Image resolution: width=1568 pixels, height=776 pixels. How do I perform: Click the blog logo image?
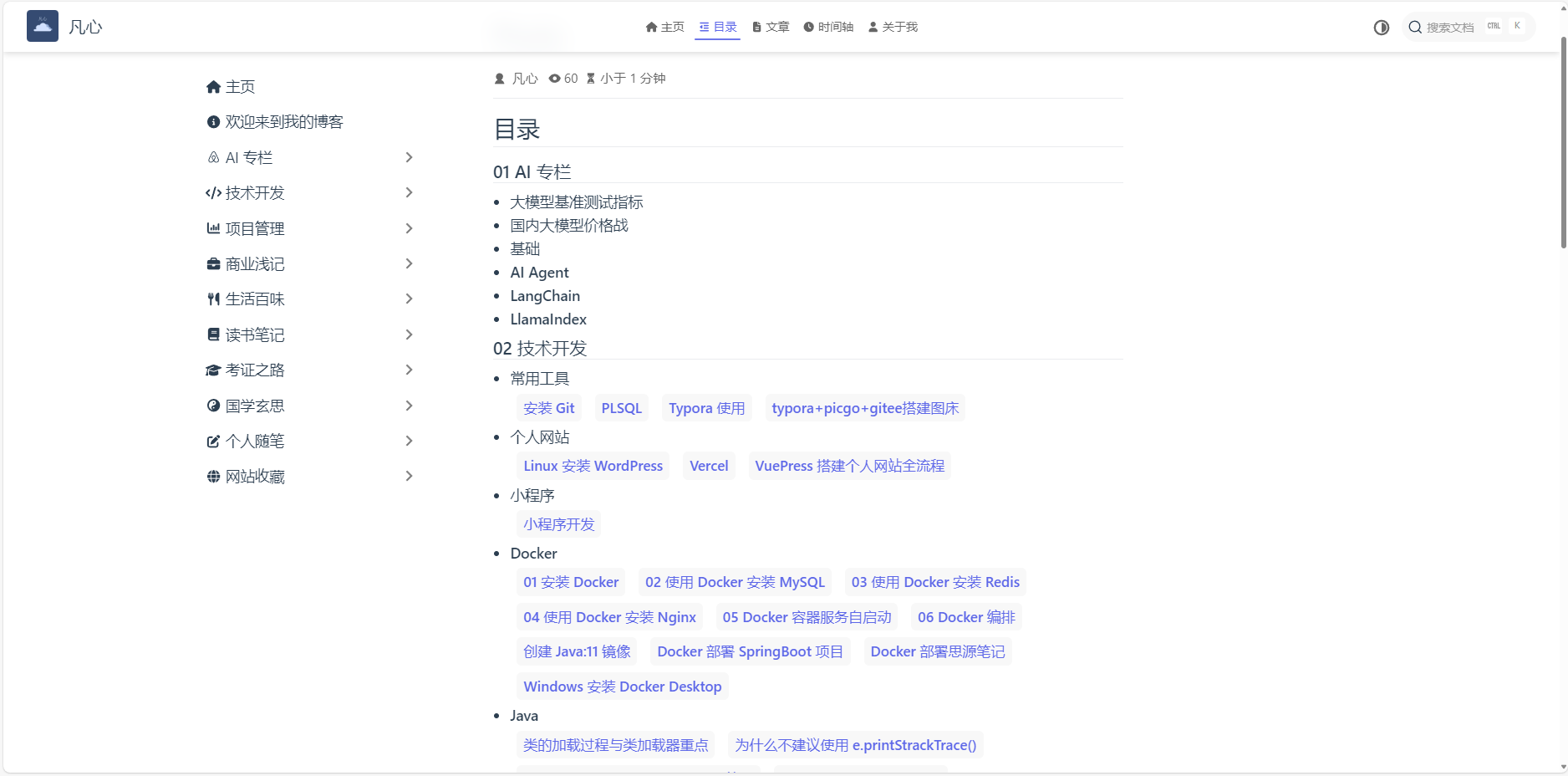coord(43,26)
